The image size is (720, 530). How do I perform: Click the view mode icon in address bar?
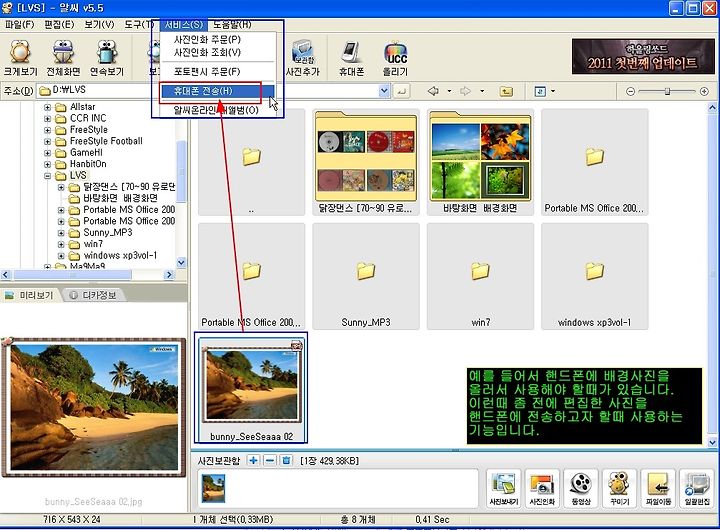pos(540,91)
